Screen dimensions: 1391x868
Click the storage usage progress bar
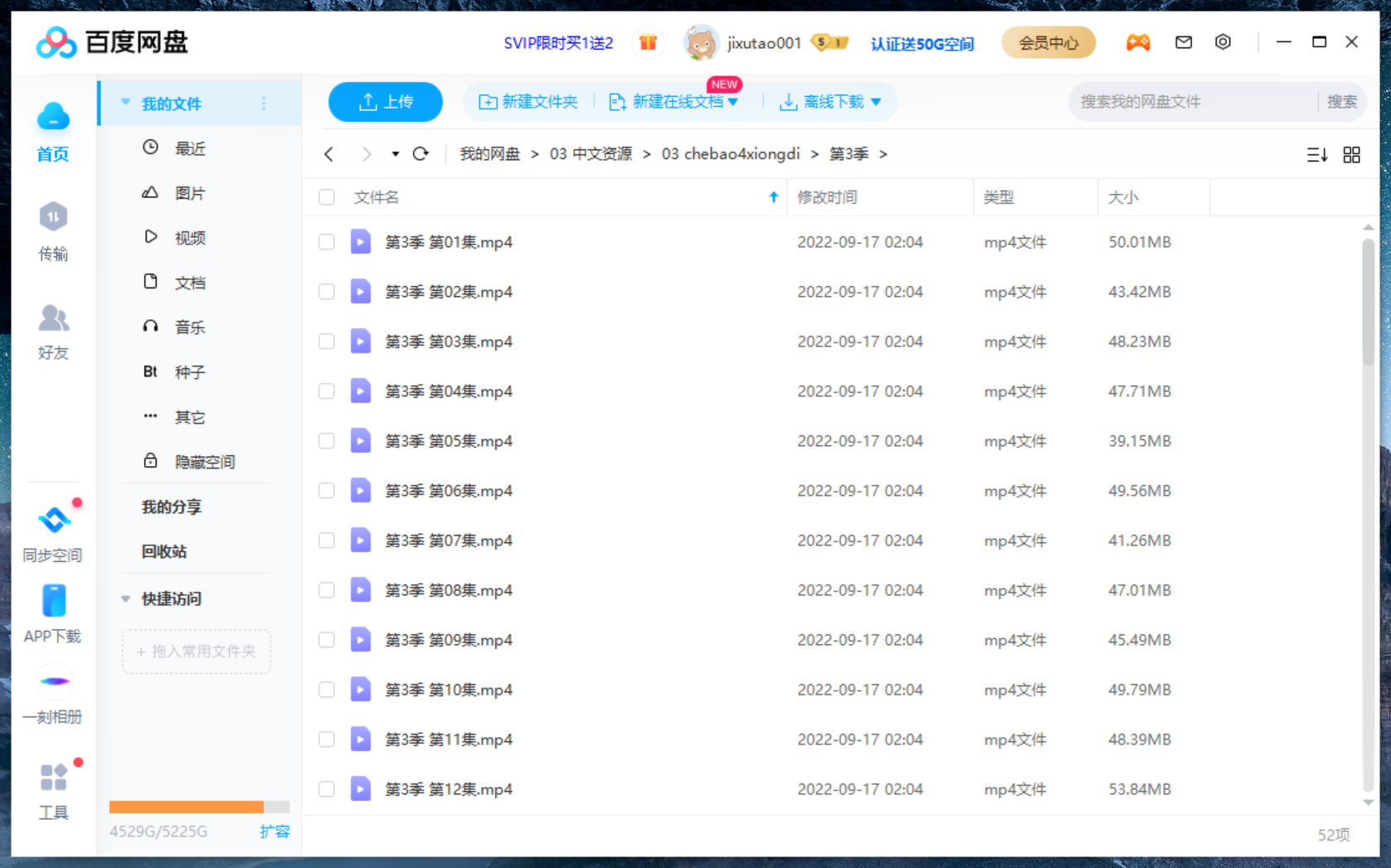pos(199,807)
